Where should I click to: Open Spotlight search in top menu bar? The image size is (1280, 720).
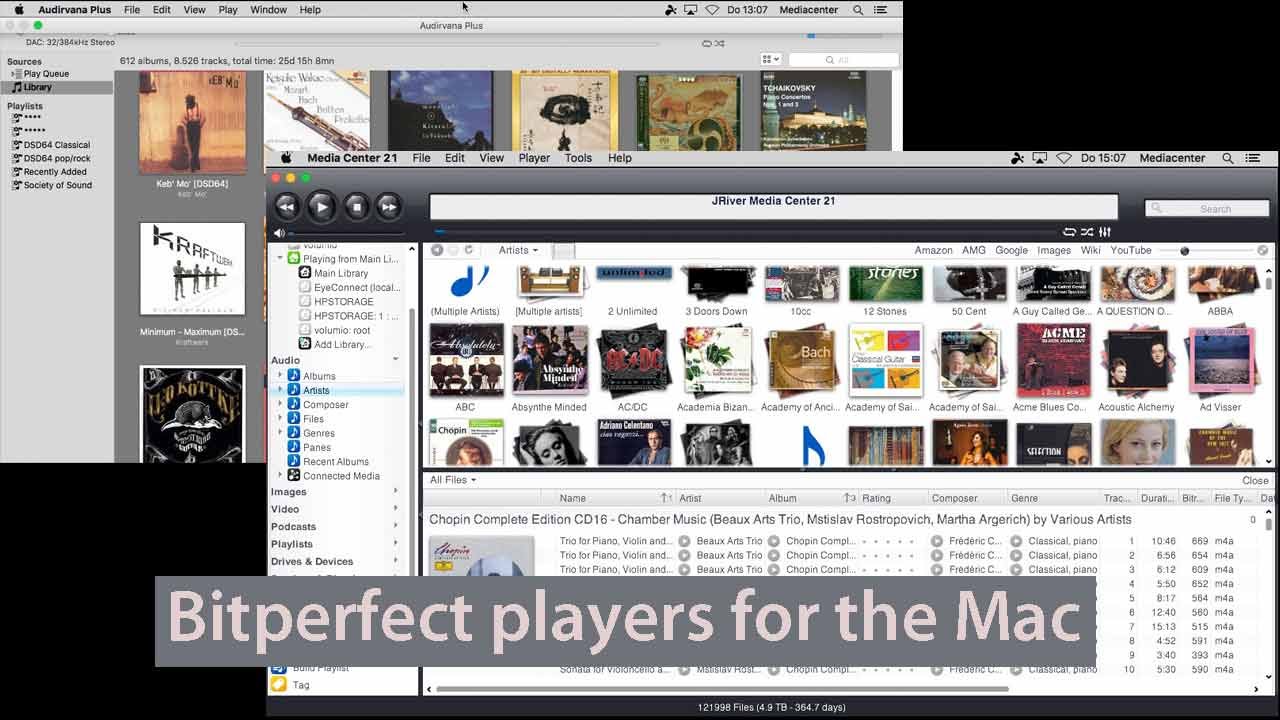point(858,10)
